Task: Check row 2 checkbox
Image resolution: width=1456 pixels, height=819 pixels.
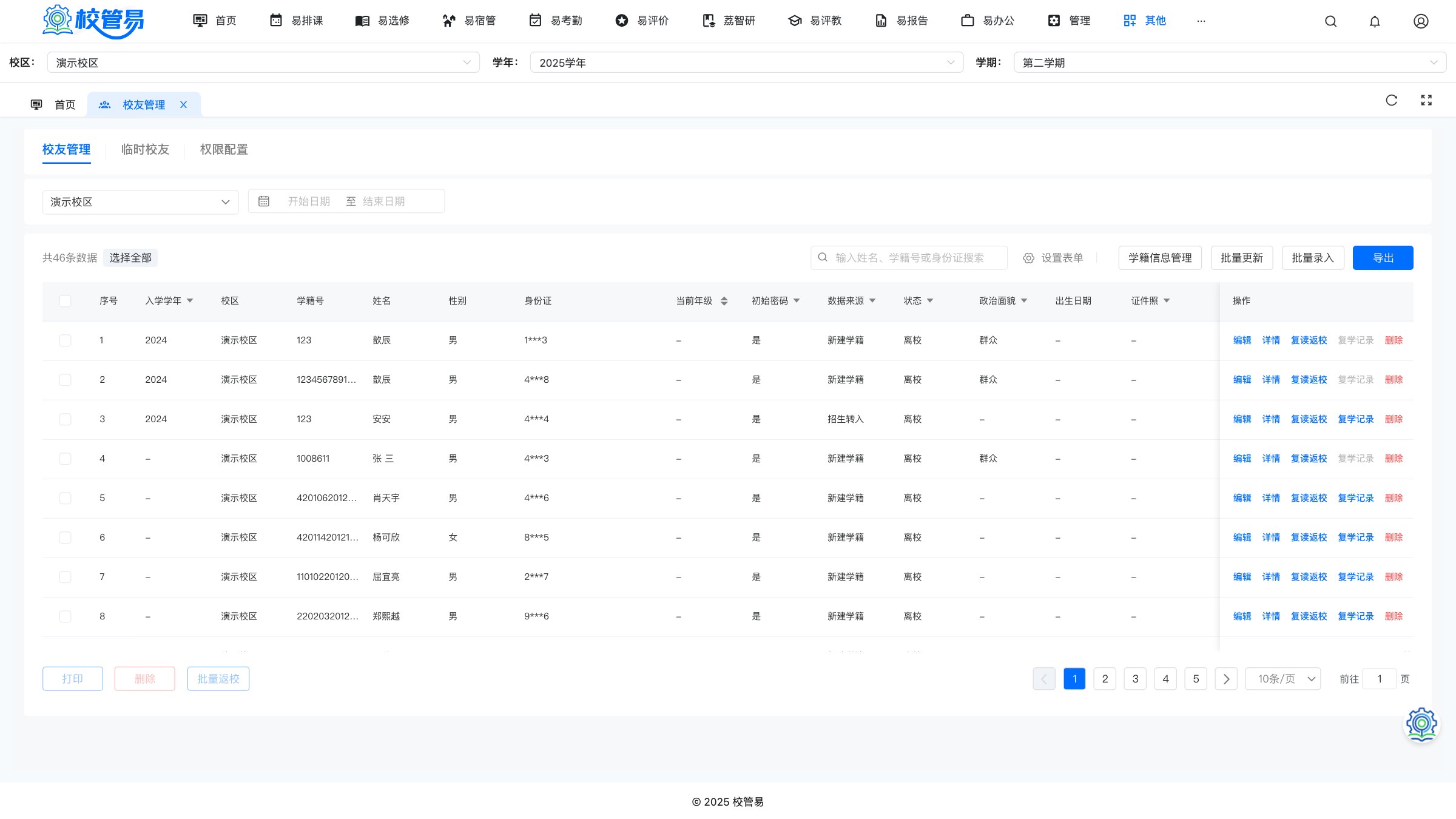Action: [x=65, y=380]
